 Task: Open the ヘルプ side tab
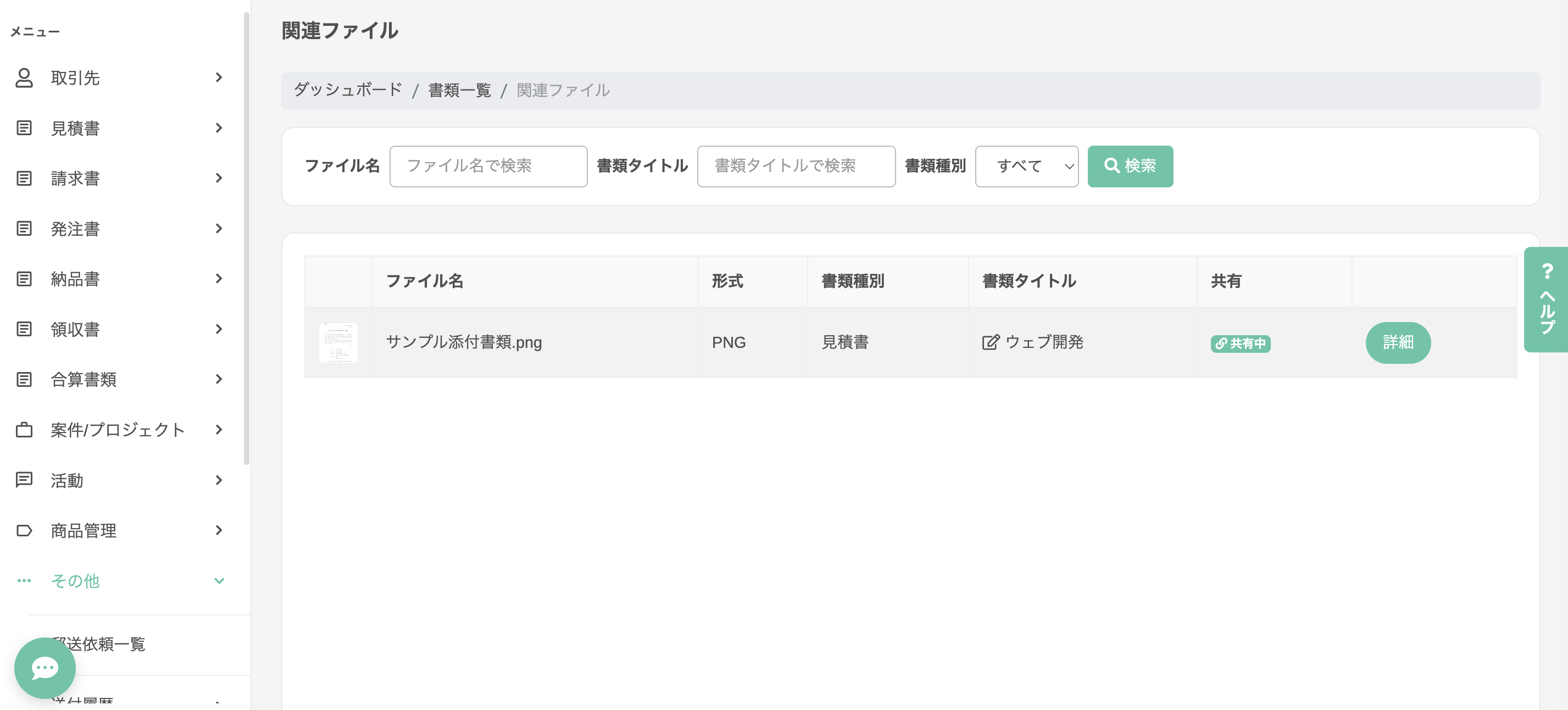click(1546, 299)
